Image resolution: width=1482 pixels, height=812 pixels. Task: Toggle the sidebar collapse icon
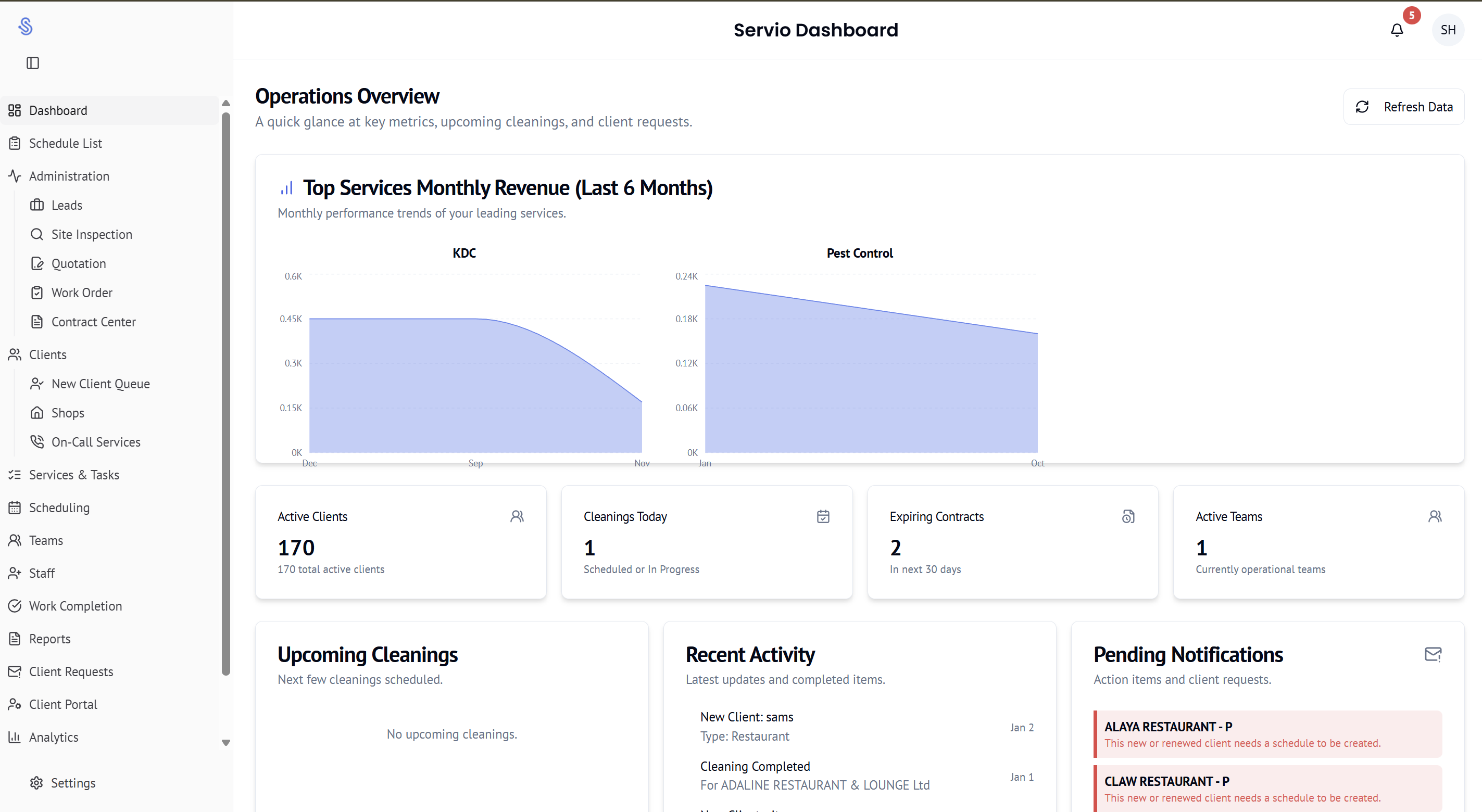point(33,62)
